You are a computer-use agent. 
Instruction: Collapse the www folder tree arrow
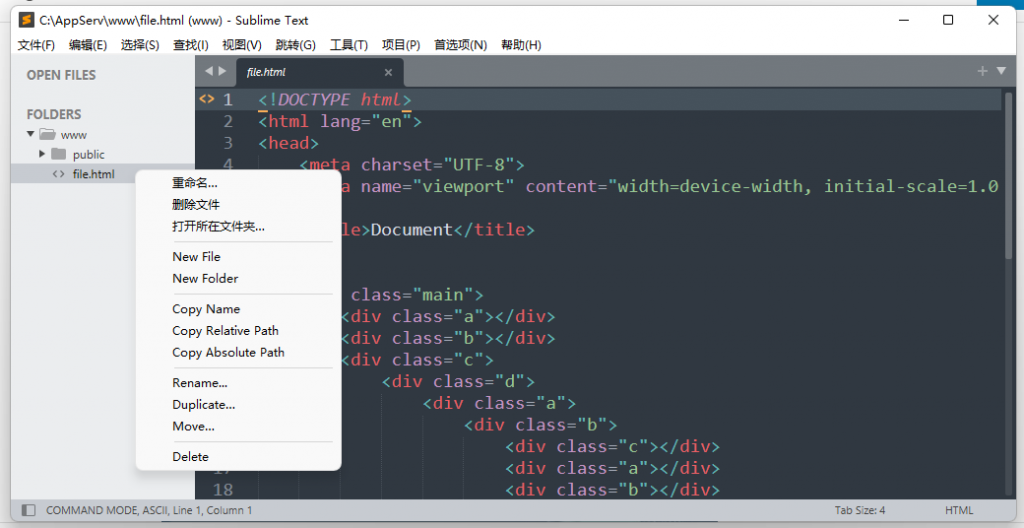30,134
